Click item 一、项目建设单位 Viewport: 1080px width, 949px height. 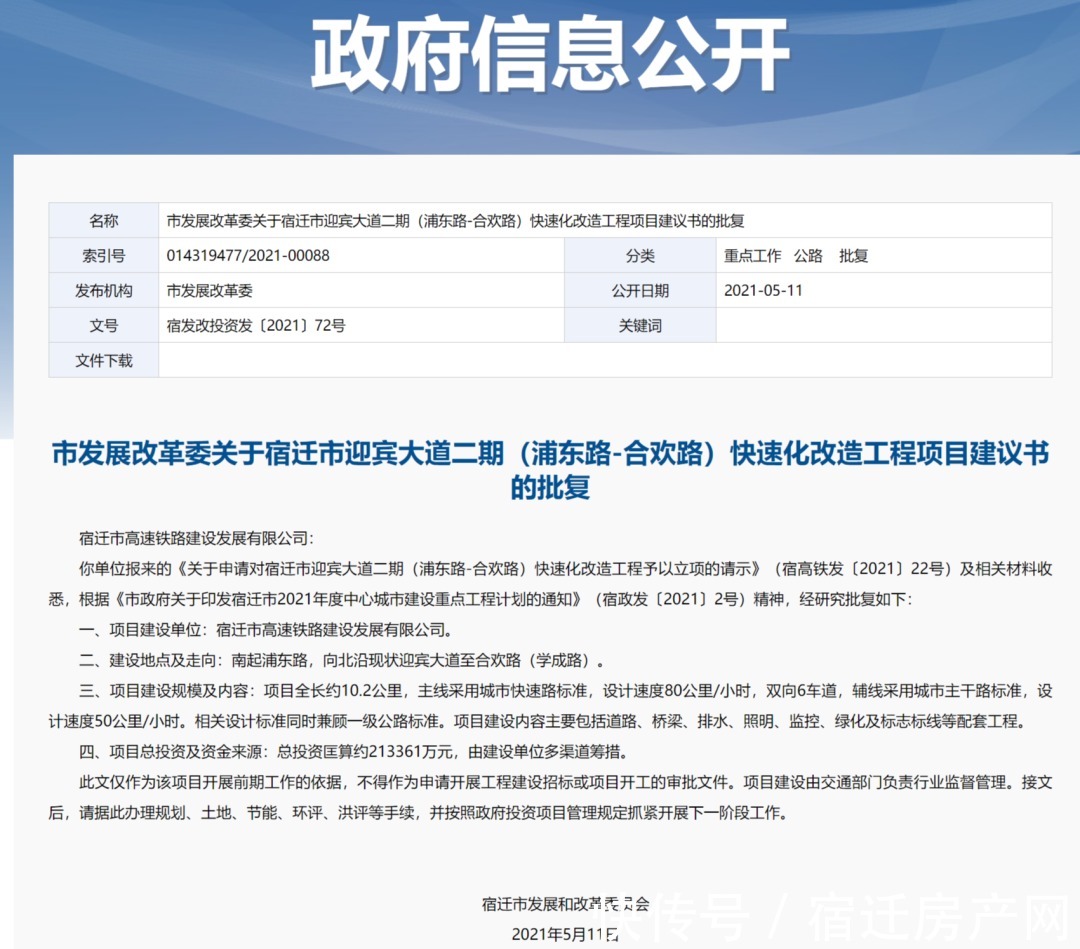(x=266, y=629)
